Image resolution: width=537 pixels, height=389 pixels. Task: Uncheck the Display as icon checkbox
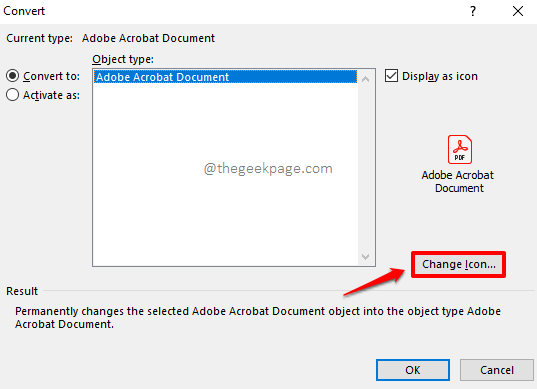point(391,76)
